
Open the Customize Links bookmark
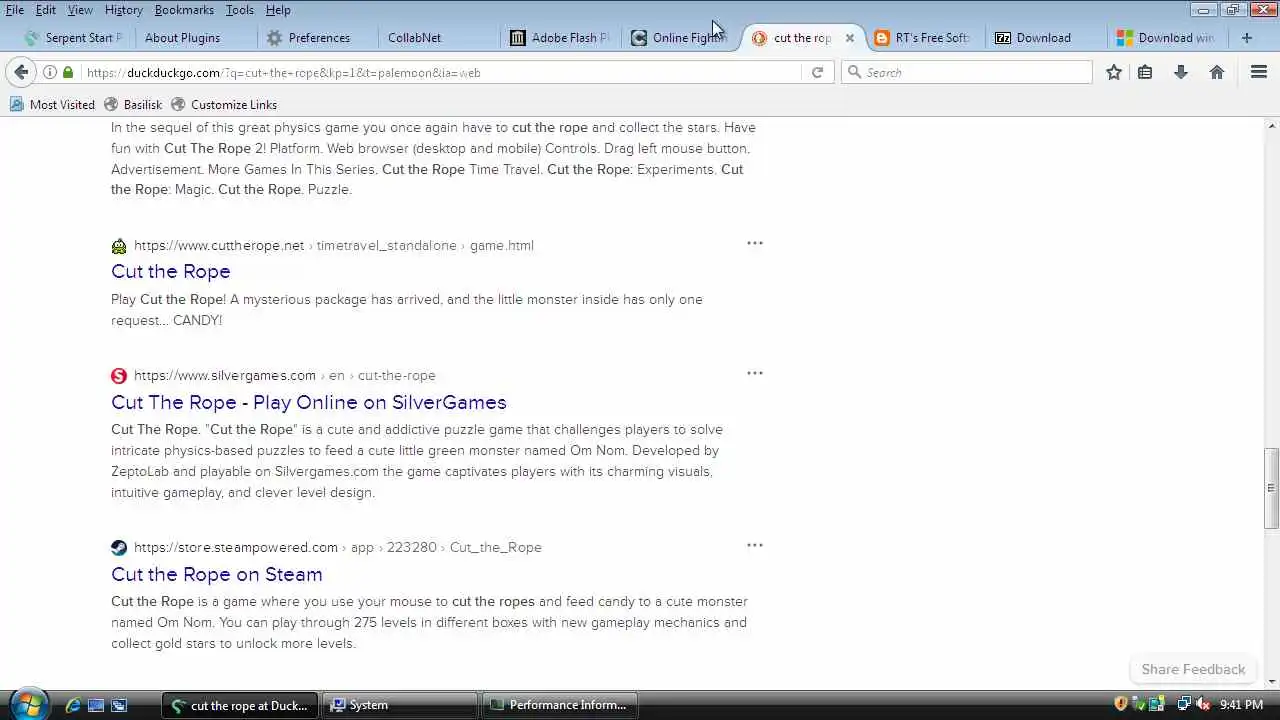[x=224, y=104]
